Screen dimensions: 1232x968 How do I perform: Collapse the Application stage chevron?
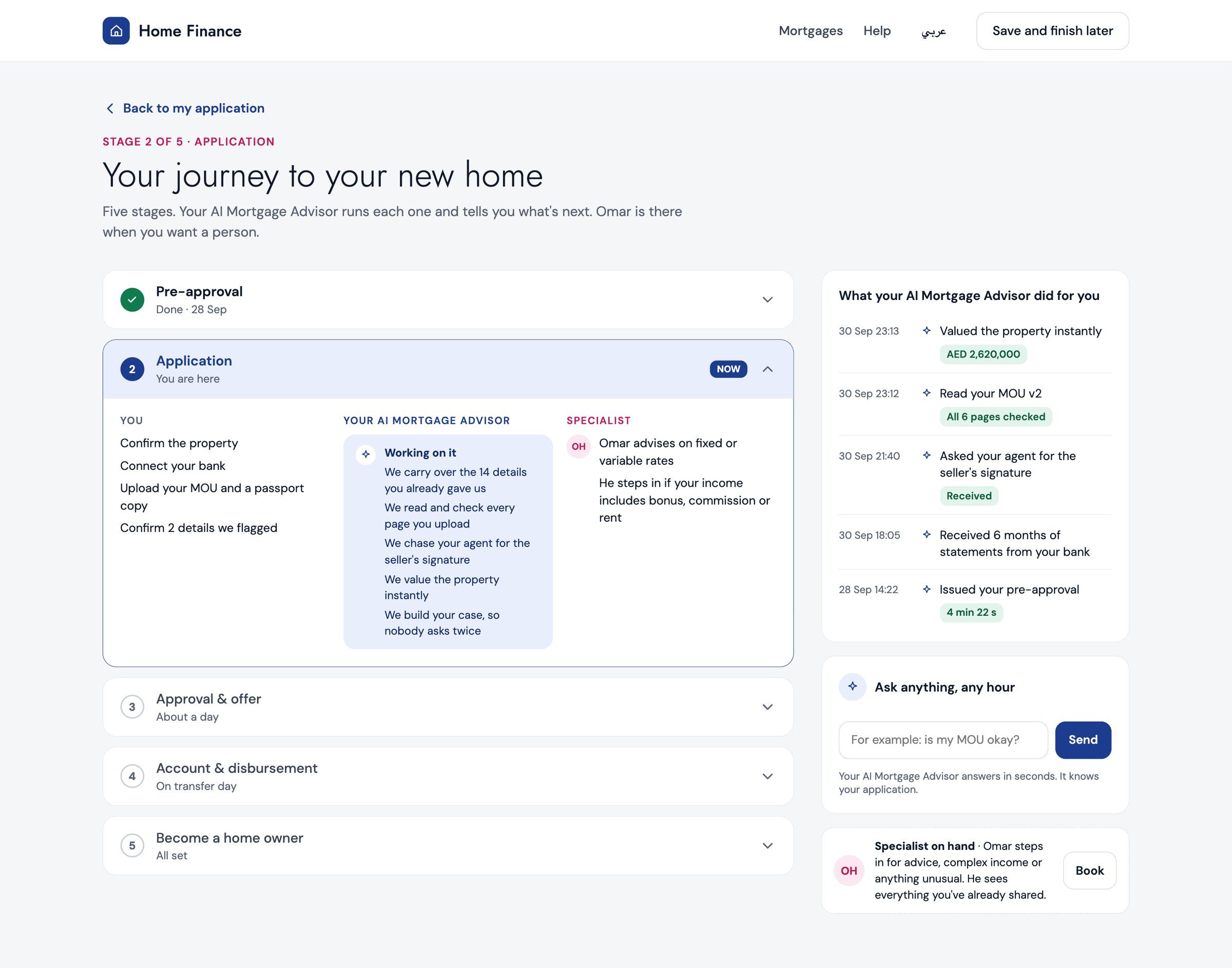pos(767,369)
